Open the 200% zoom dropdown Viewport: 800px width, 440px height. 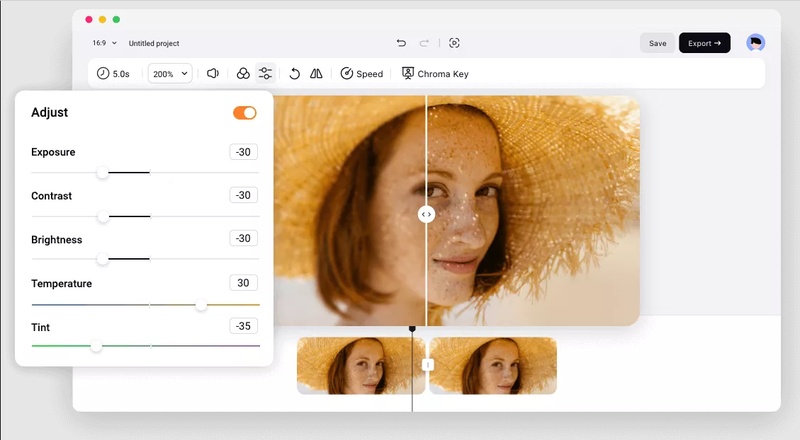click(x=170, y=74)
